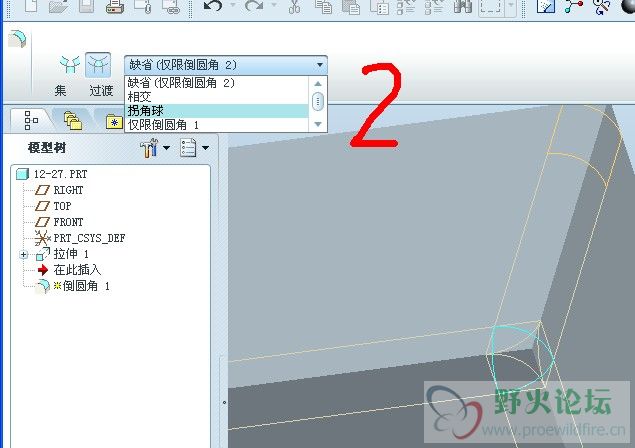Image resolution: width=635 pixels, height=448 pixels.
Task: Choose 仅限倒圆角 1 transition option
Action: coord(217,125)
